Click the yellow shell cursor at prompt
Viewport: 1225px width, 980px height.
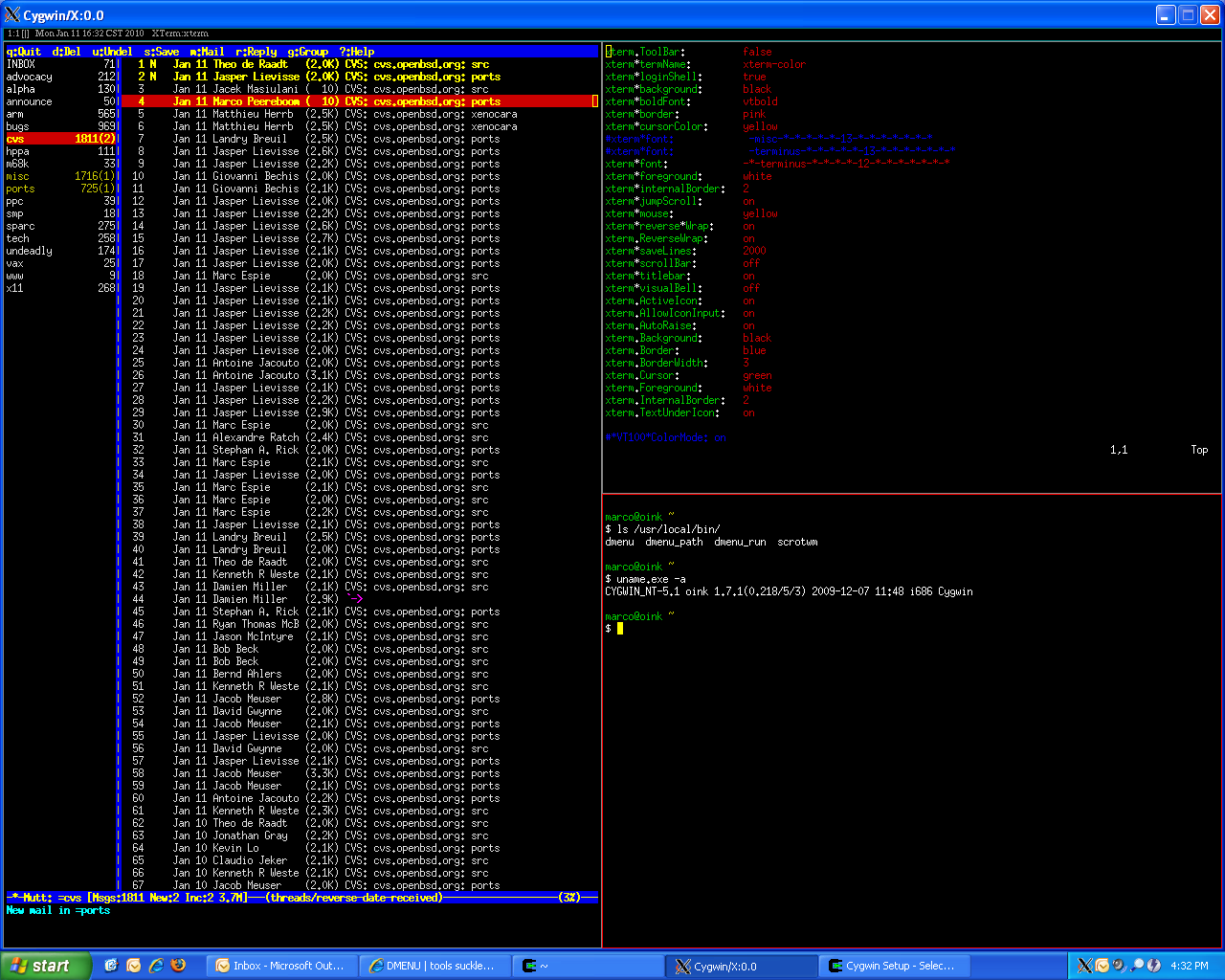(620, 629)
